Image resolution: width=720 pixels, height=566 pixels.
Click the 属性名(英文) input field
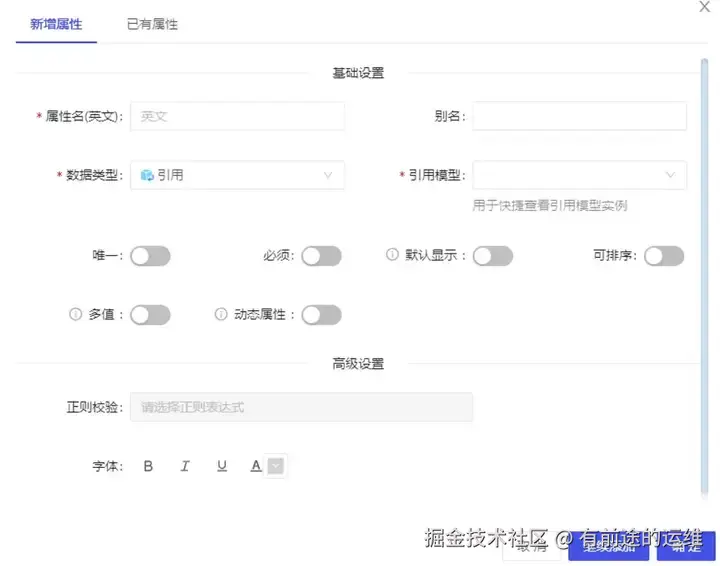(237, 116)
